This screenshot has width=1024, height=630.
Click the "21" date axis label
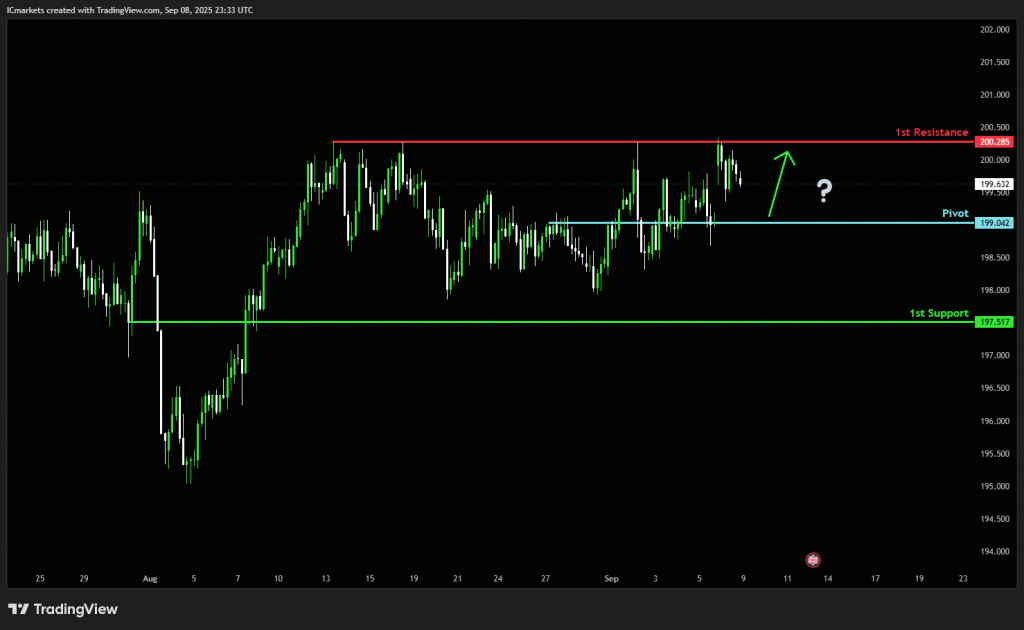click(457, 578)
